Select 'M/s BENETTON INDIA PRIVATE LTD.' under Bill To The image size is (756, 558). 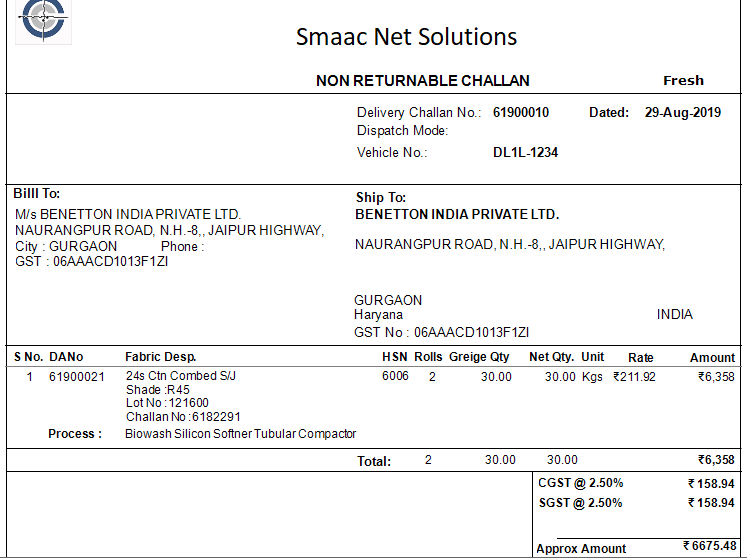click(128, 214)
